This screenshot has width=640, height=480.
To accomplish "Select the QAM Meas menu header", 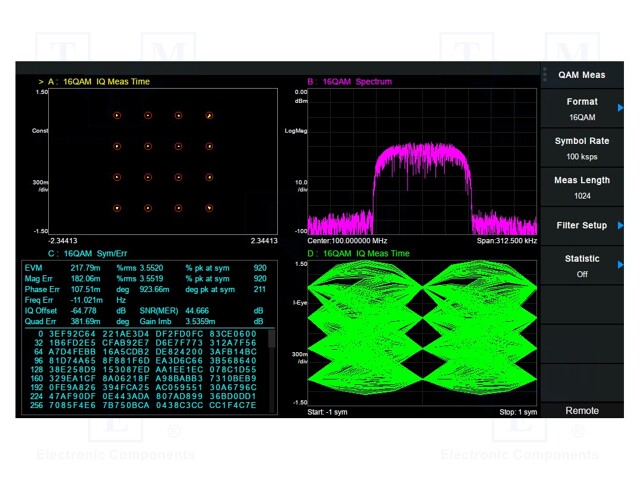I will point(581,74).
